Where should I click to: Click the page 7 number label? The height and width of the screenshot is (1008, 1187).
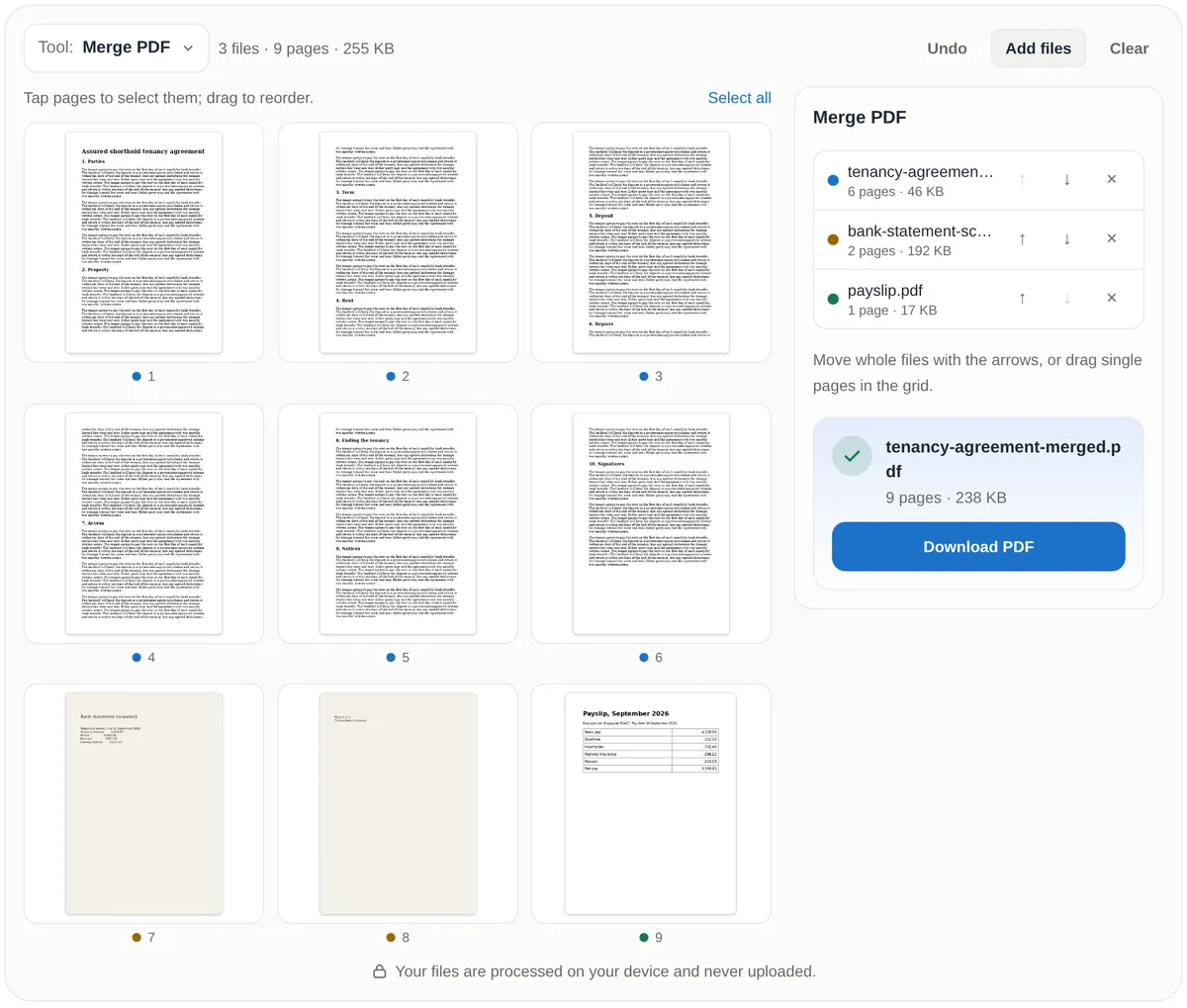[151, 938]
